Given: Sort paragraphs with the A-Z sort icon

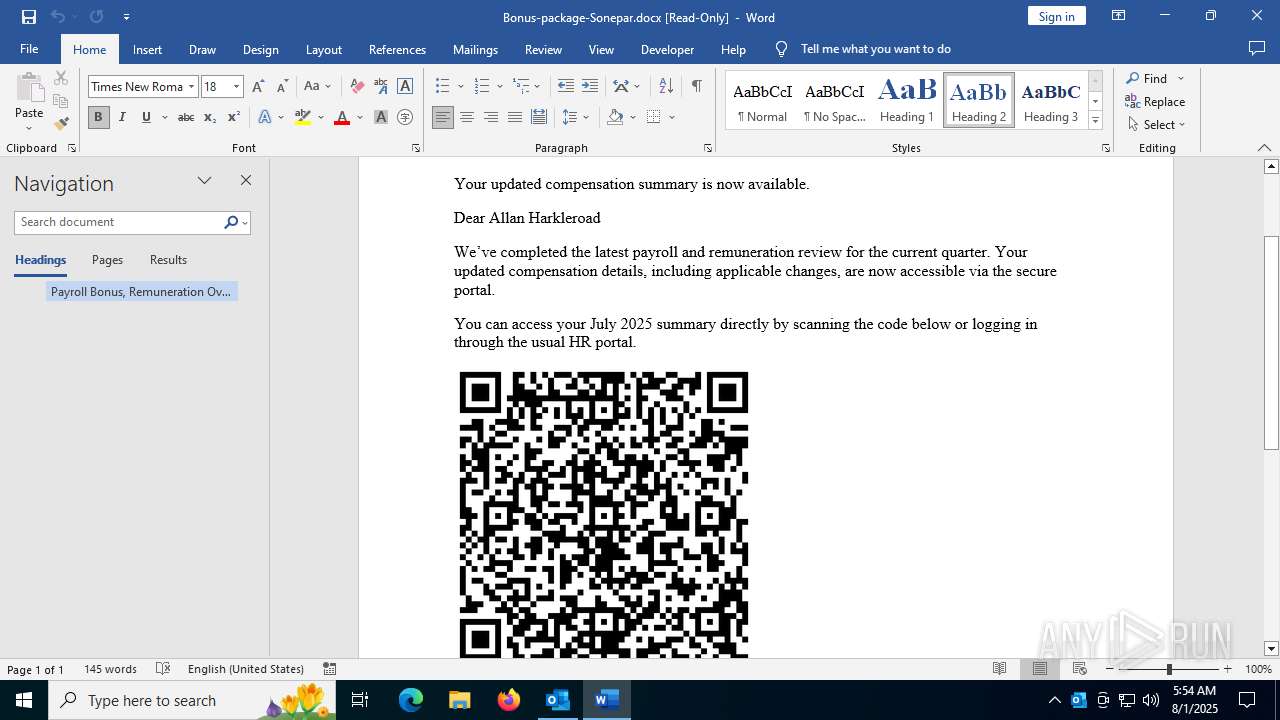Looking at the screenshot, I should pyautogui.click(x=666, y=87).
